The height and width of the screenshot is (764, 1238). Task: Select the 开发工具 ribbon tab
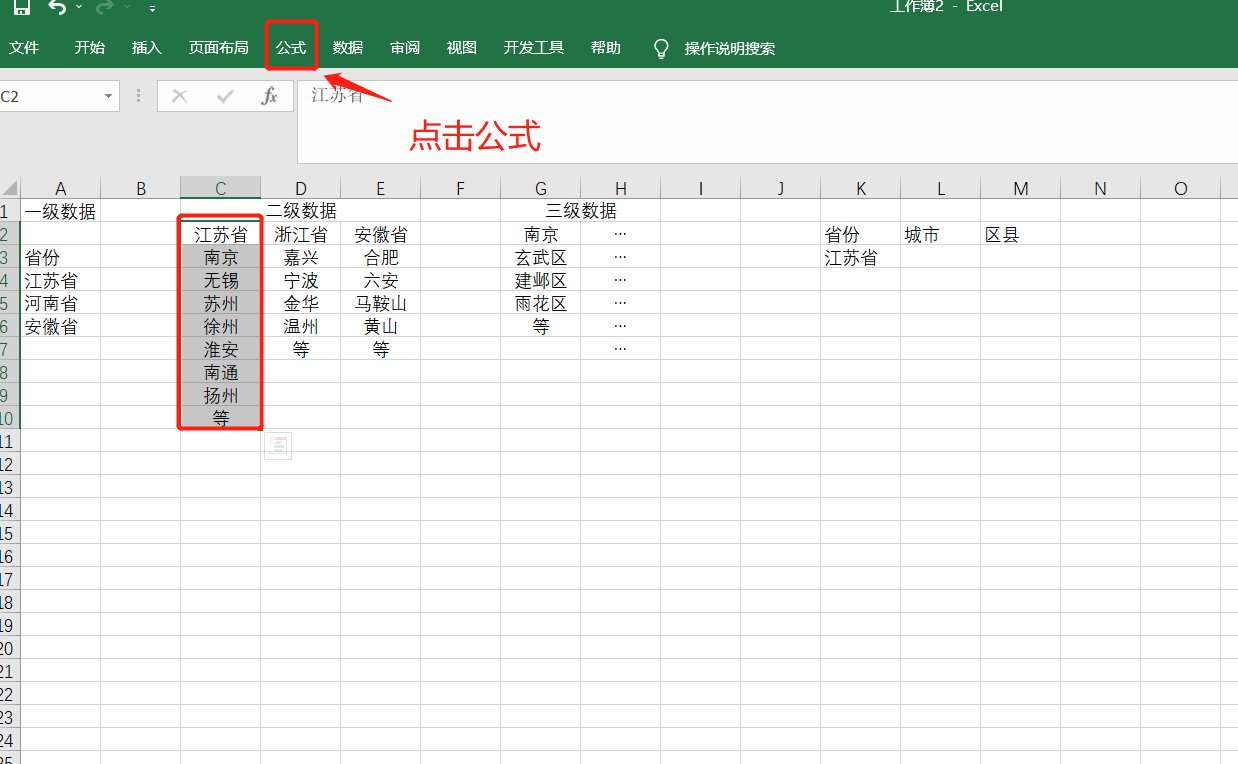tap(533, 47)
